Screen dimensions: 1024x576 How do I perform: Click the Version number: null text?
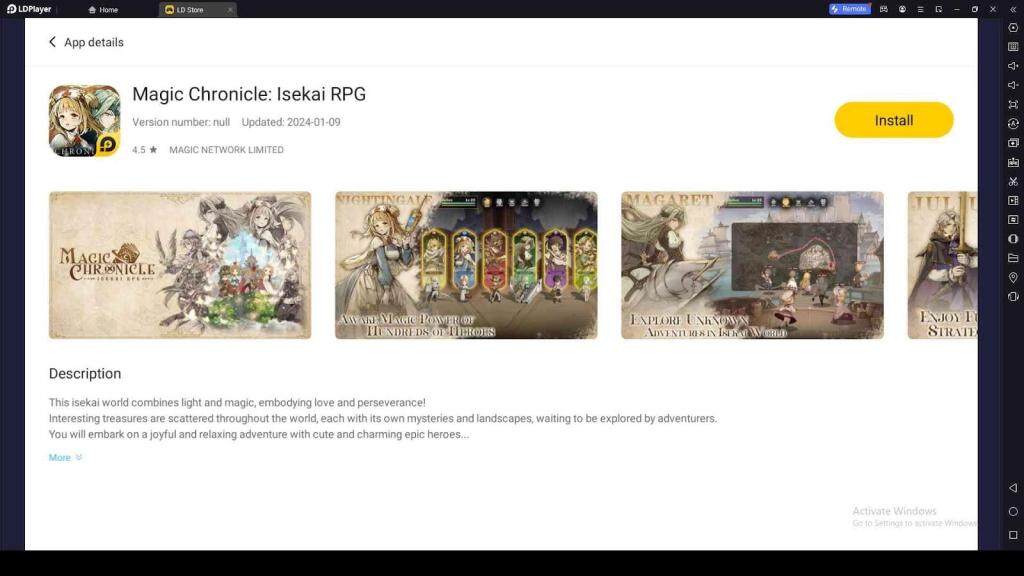tap(181, 122)
